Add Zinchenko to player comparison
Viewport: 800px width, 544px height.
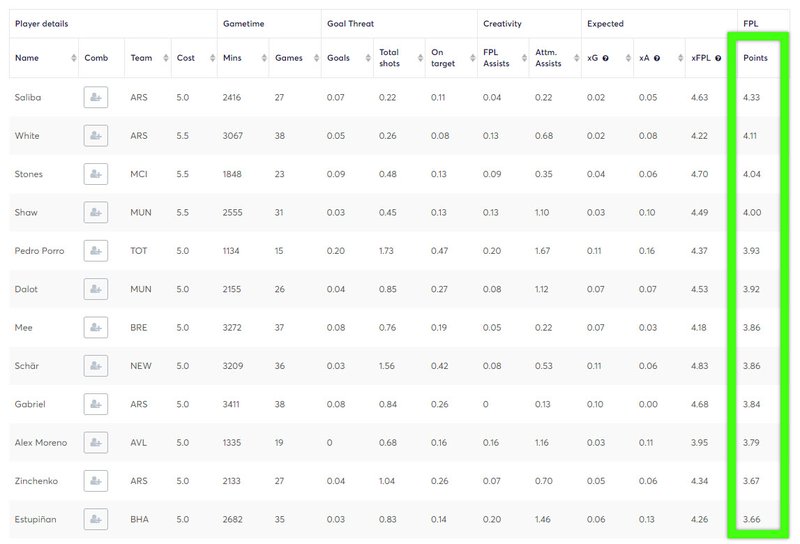pos(96,481)
